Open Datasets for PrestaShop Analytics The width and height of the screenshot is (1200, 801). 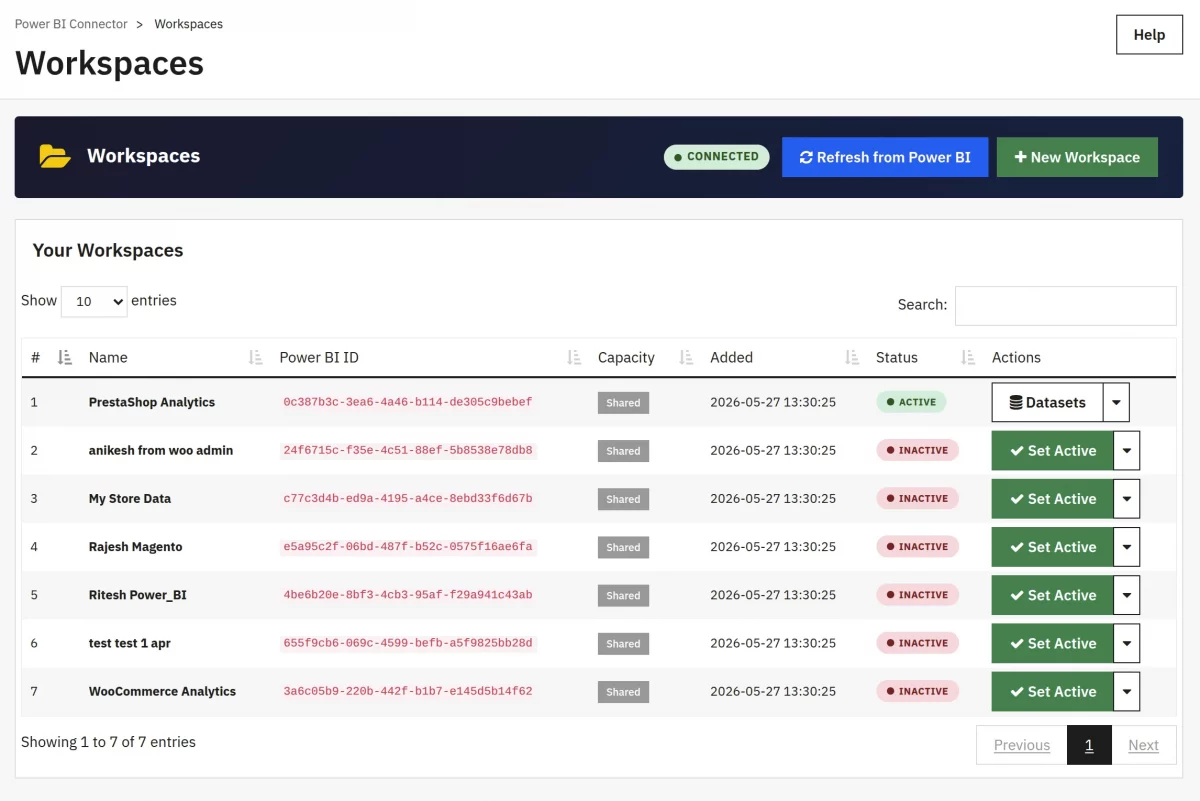(x=1047, y=402)
